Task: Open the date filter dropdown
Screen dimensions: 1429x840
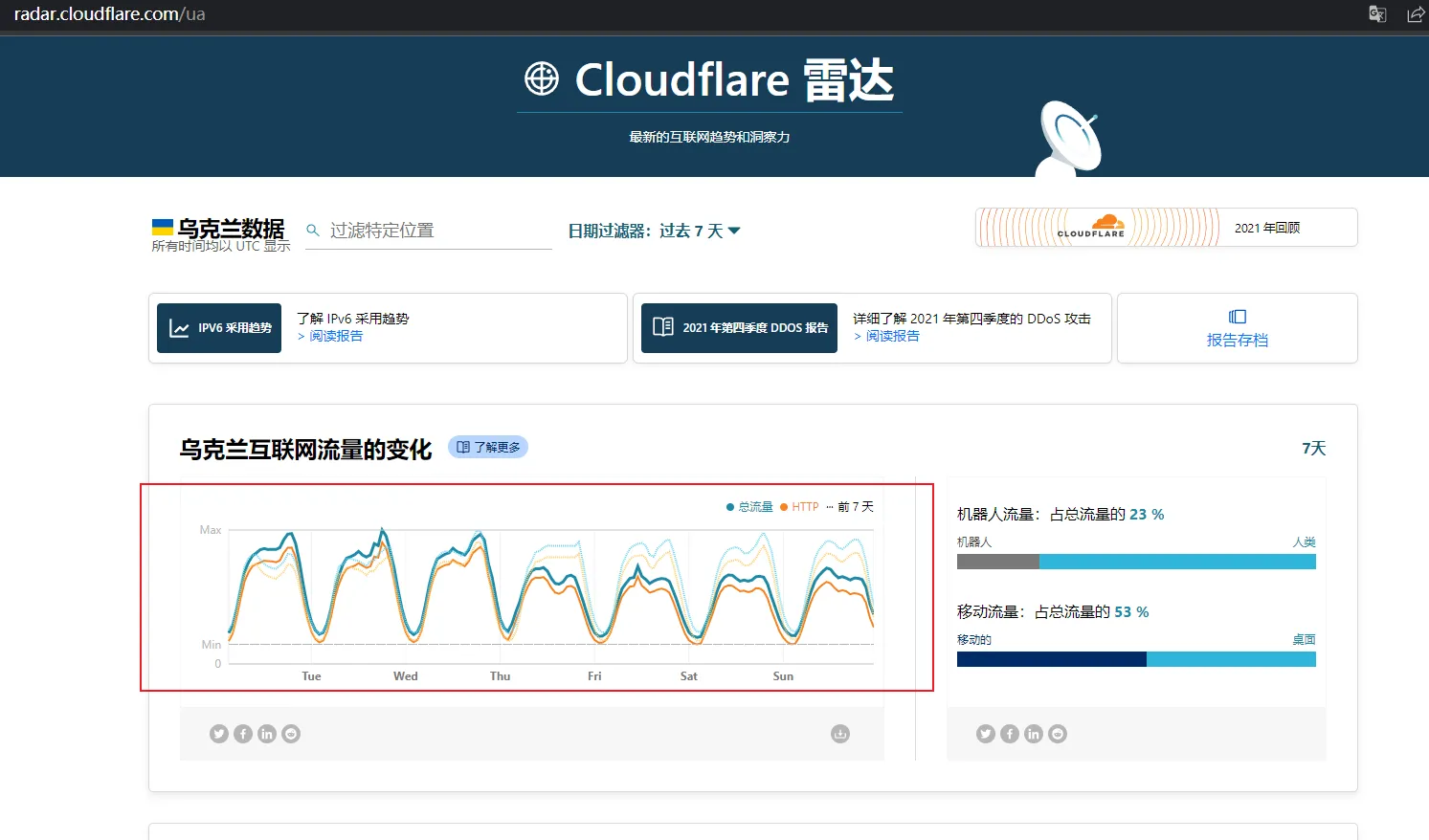Action: click(654, 231)
